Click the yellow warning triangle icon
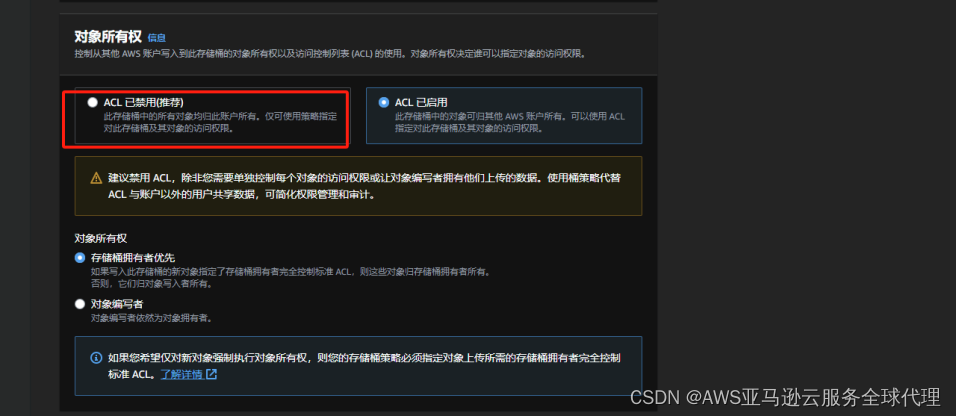The width and height of the screenshot is (957, 417). 96,178
